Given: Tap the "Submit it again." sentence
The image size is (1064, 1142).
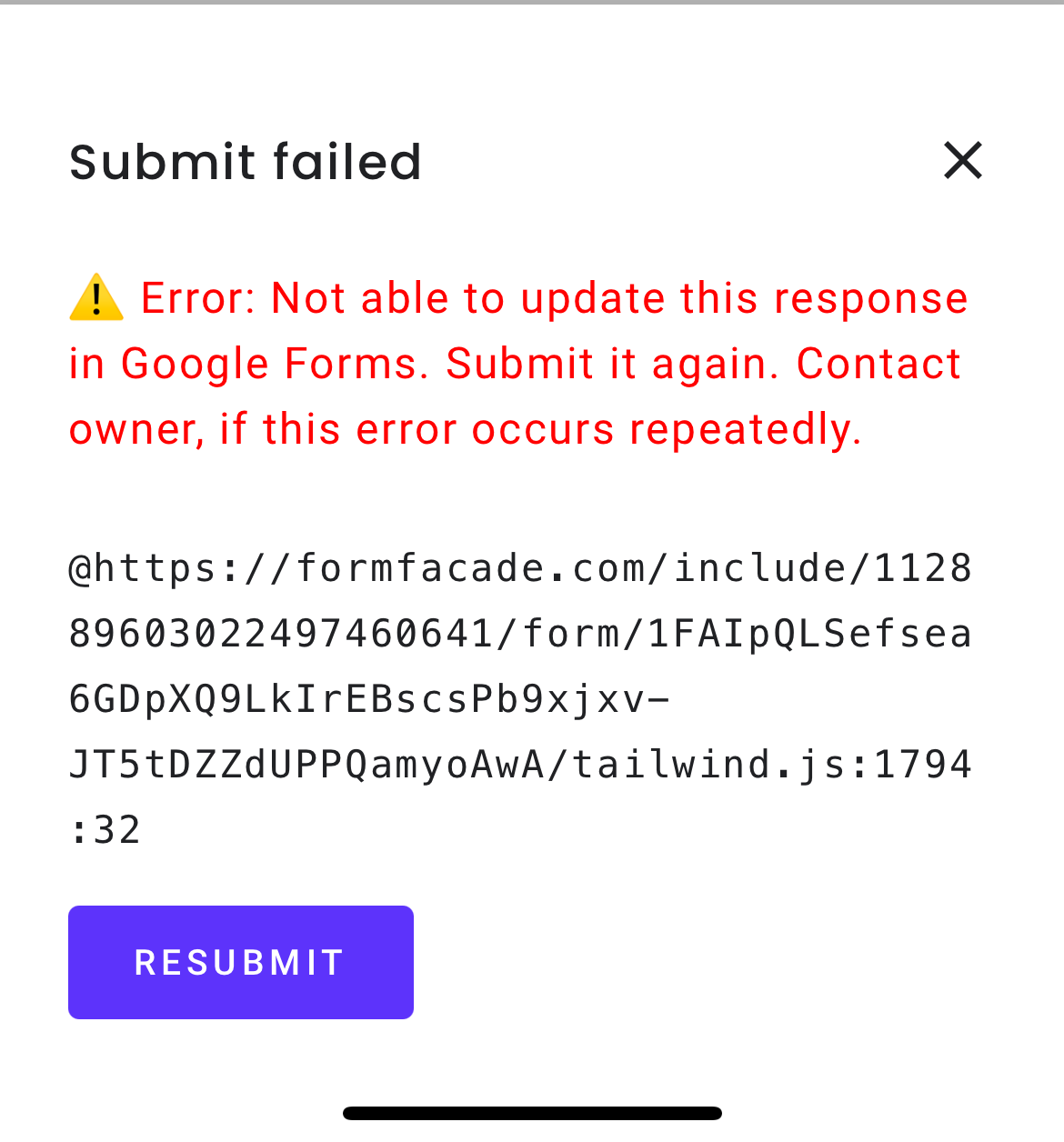Looking at the screenshot, I should (613, 364).
